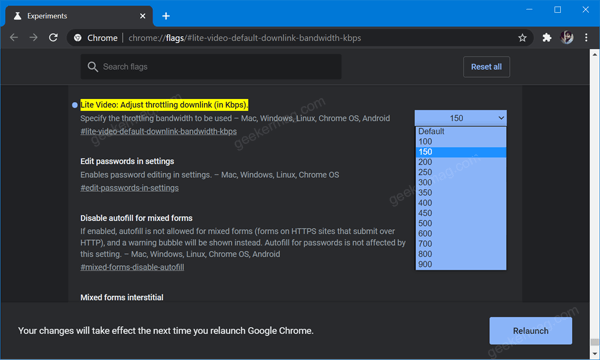Choose Default in the bandwidth list

coord(461,131)
